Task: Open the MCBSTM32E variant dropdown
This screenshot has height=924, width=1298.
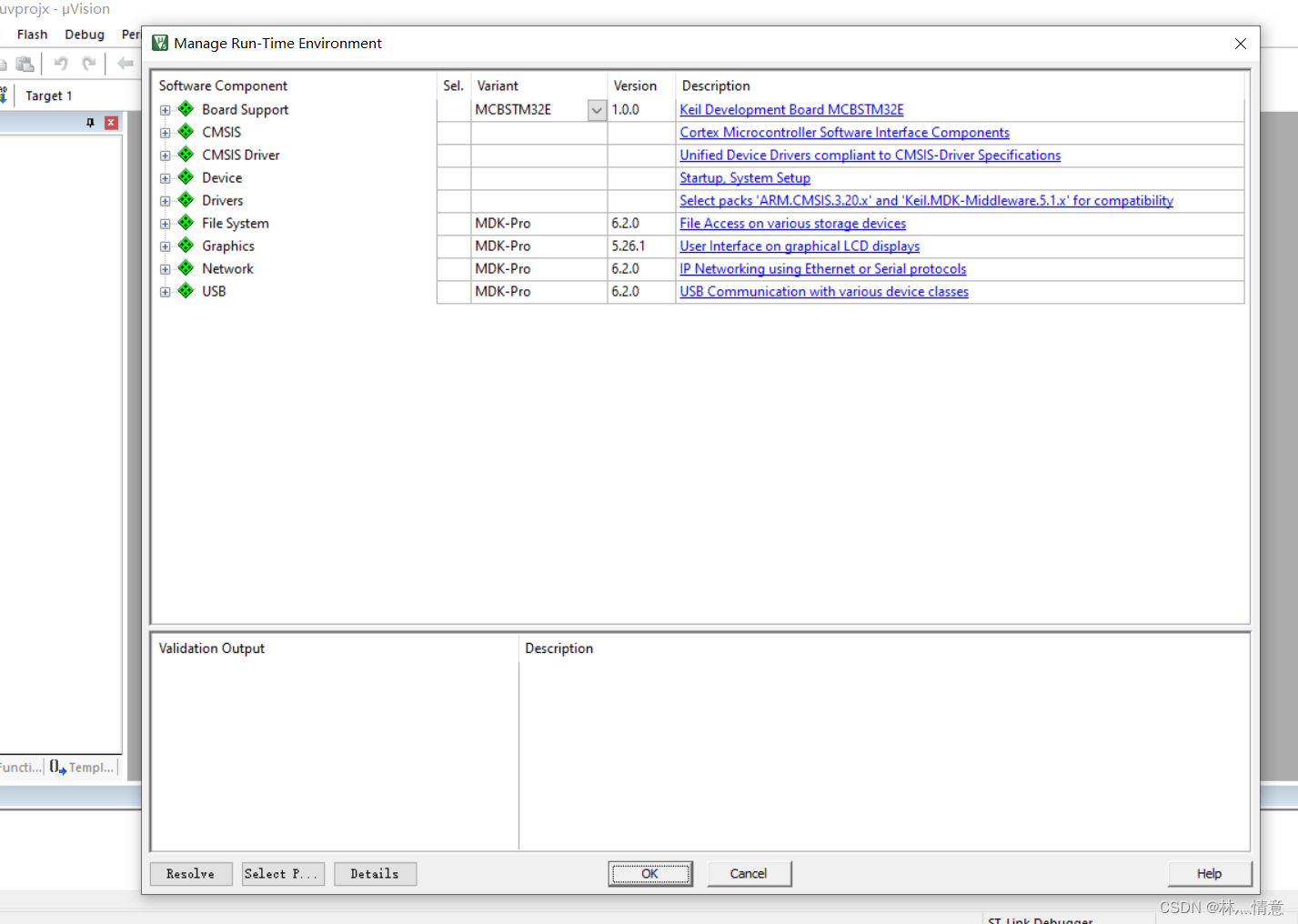Action: 597,110
